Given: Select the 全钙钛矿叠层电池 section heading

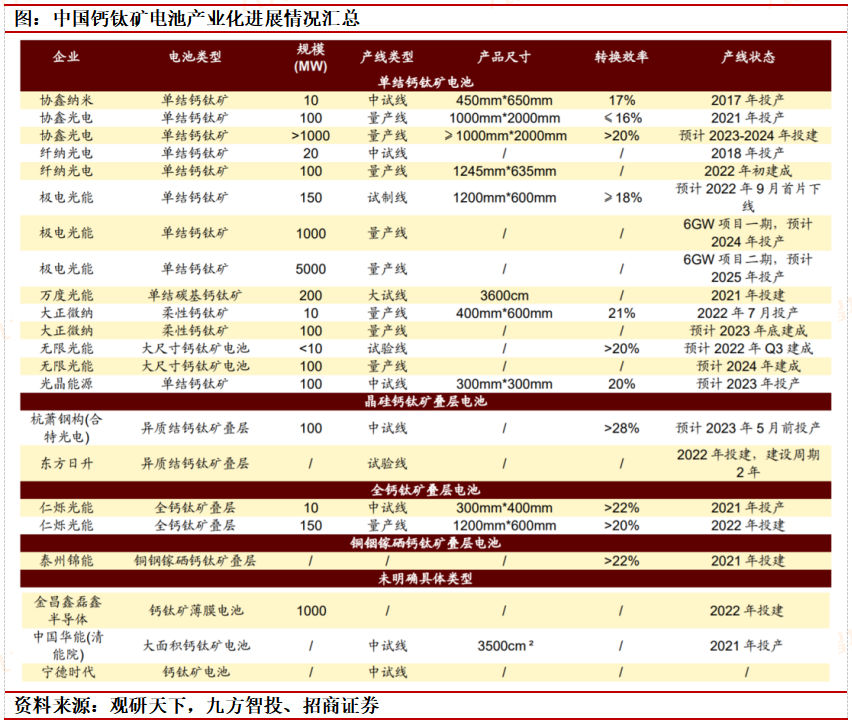Looking at the screenshot, I should [425, 490].
